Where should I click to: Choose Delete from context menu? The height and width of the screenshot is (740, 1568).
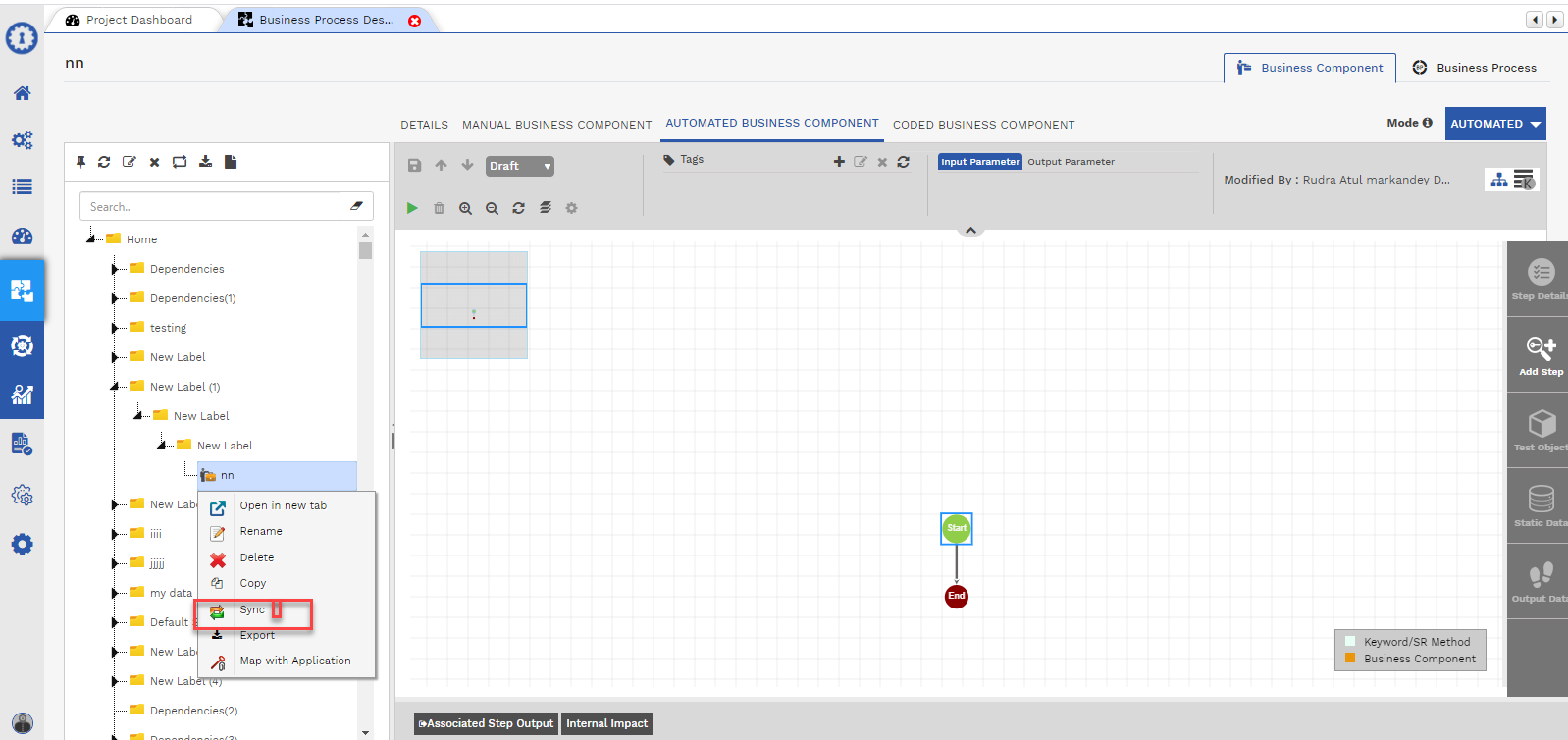pyautogui.click(x=257, y=557)
